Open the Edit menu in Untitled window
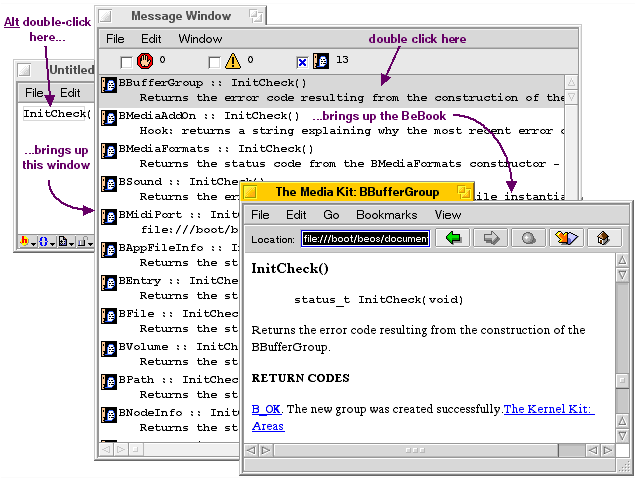Viewport: 636px width, 482px height. pyautogui.click(x=70, y=93)
